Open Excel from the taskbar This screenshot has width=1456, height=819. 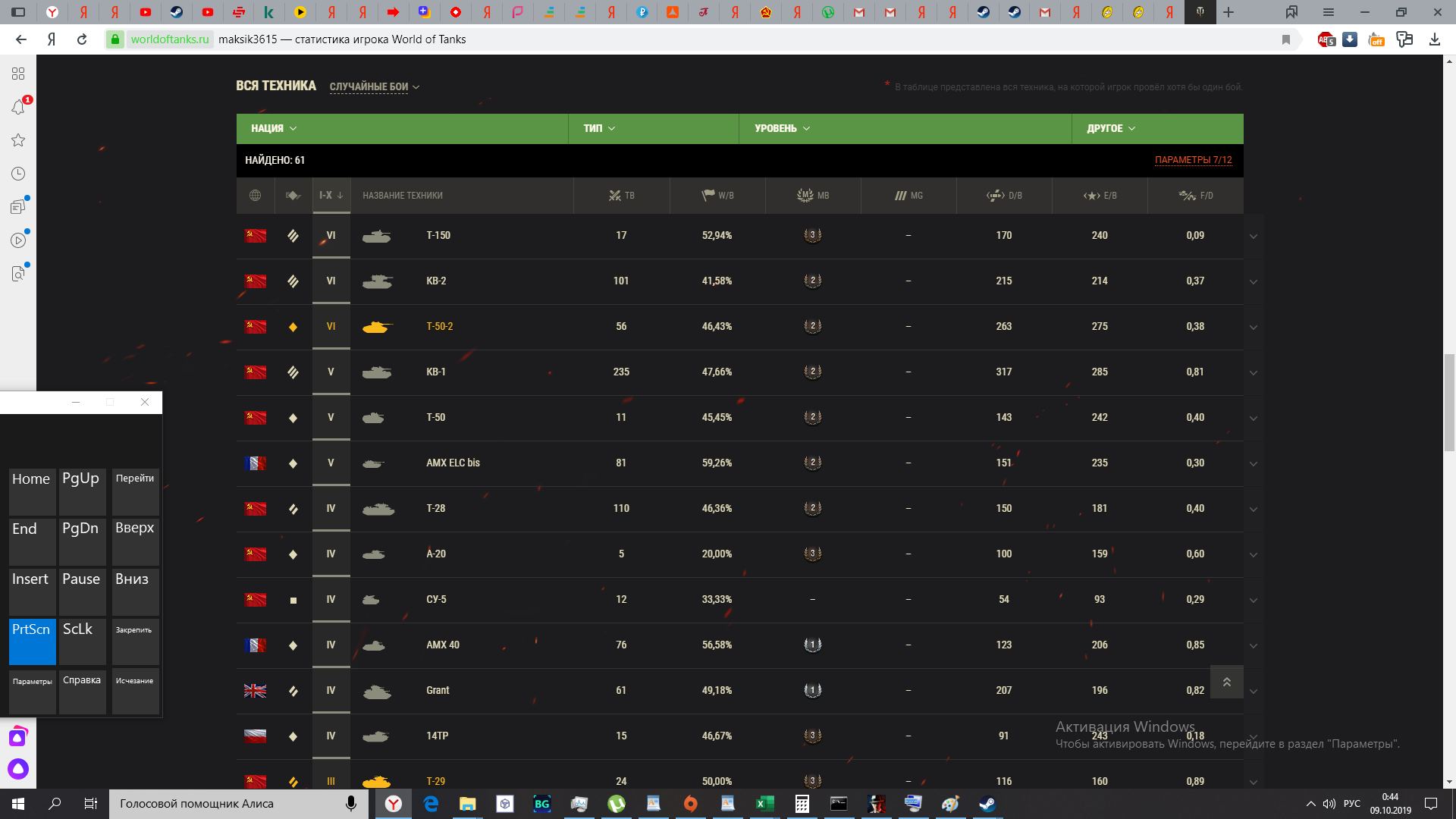coord(764,803)
